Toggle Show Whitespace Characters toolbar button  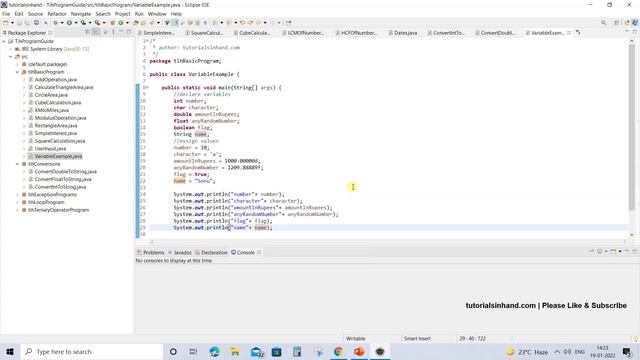click(x=205, y=23)
